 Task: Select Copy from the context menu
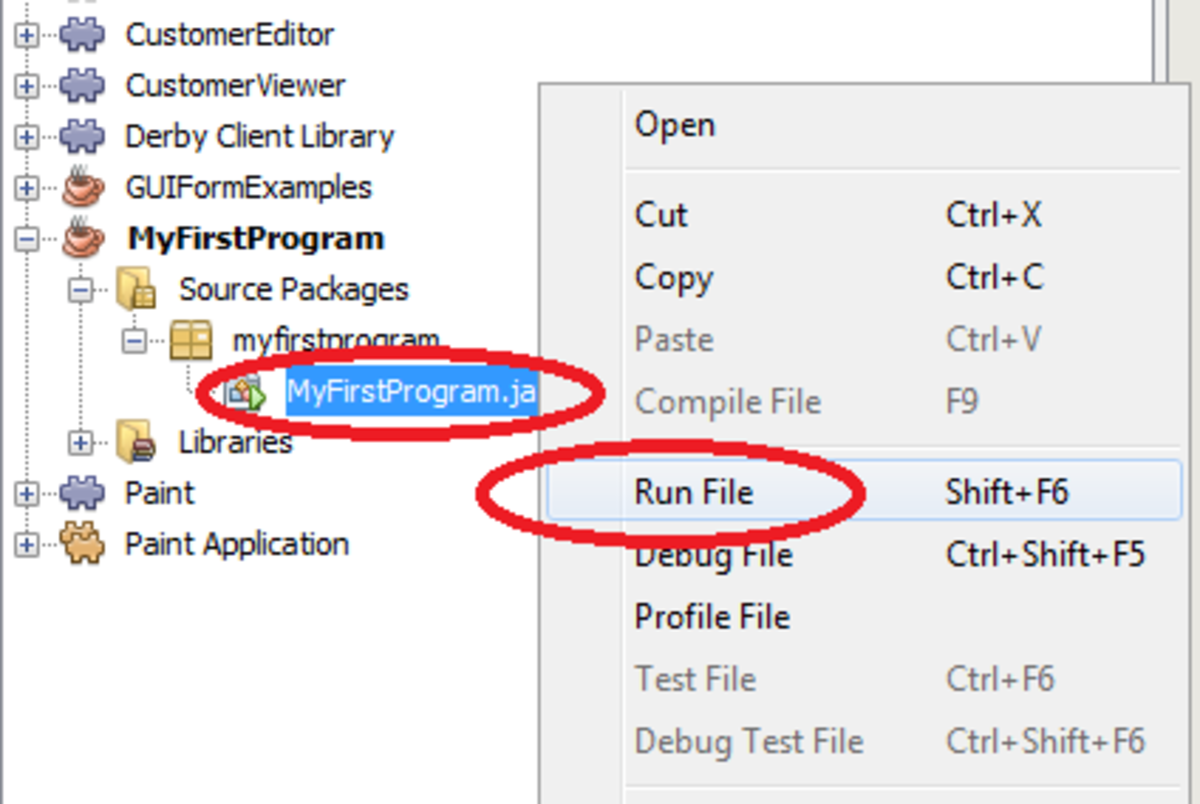click(673, 278)
